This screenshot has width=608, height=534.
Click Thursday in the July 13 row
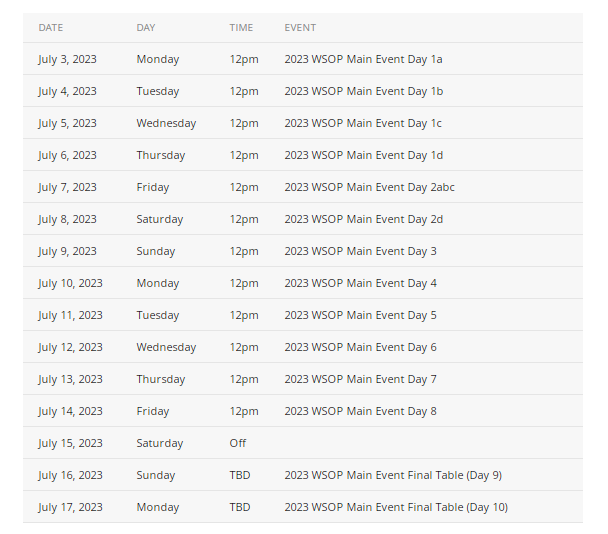[161, 379]
